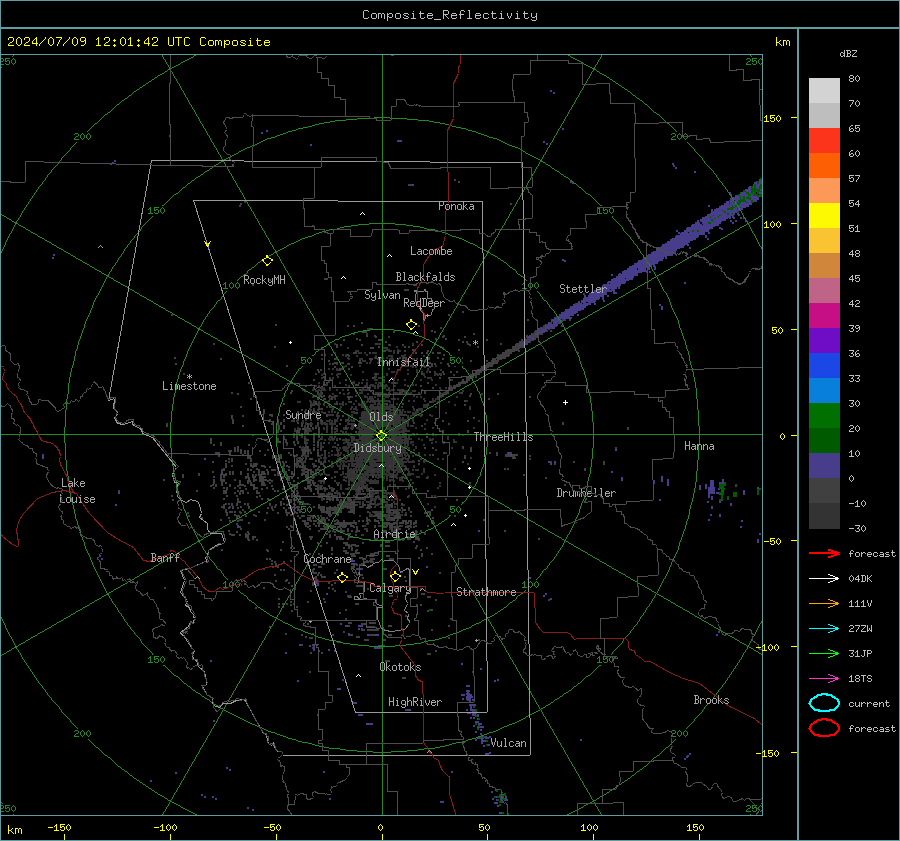Image resolution: width=900 pixels, height=841 pixels.
Task: Click the HighRiver city label
Action: [x=415, y=702]
